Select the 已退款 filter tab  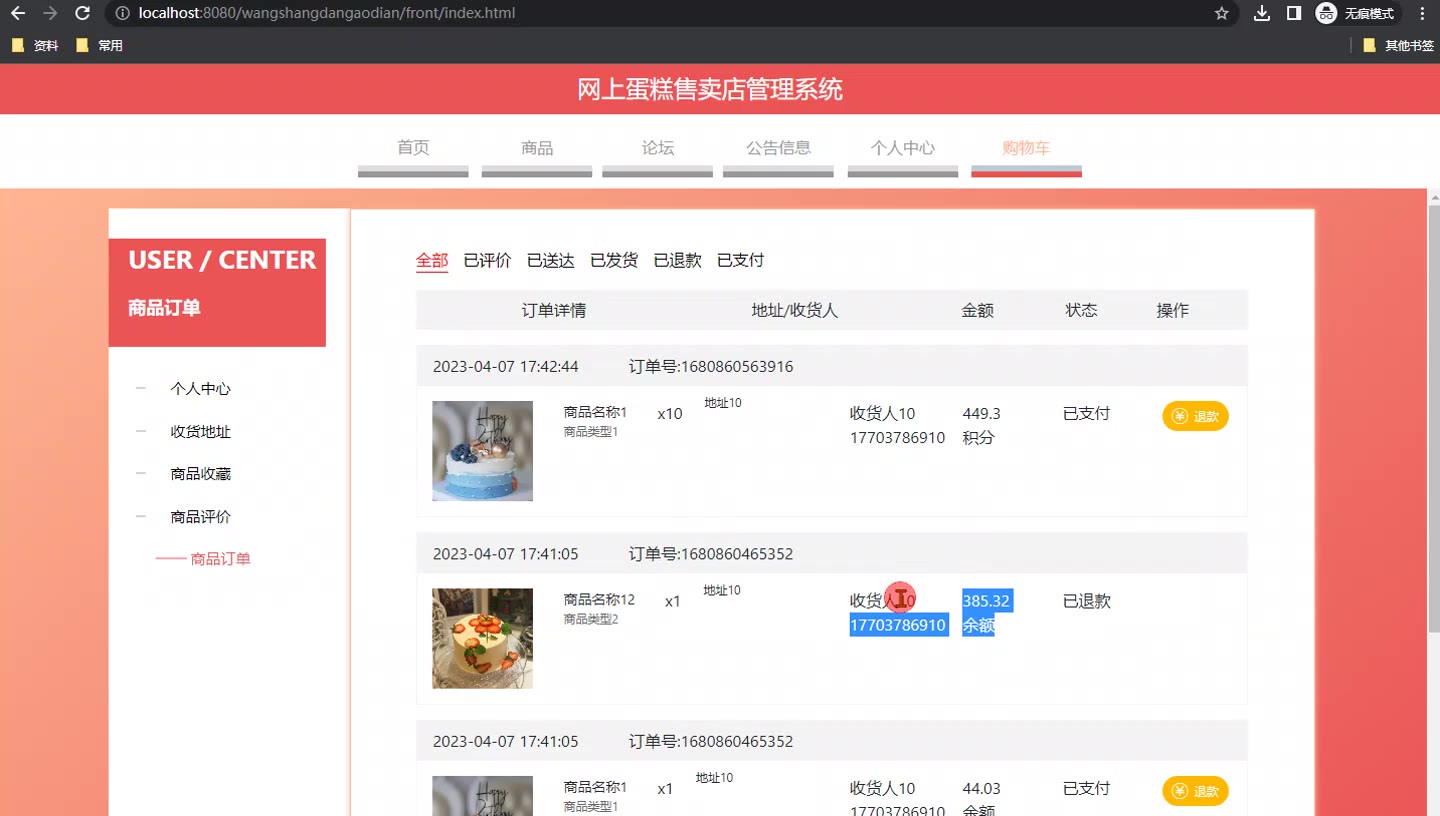click(x=677, y=260)
